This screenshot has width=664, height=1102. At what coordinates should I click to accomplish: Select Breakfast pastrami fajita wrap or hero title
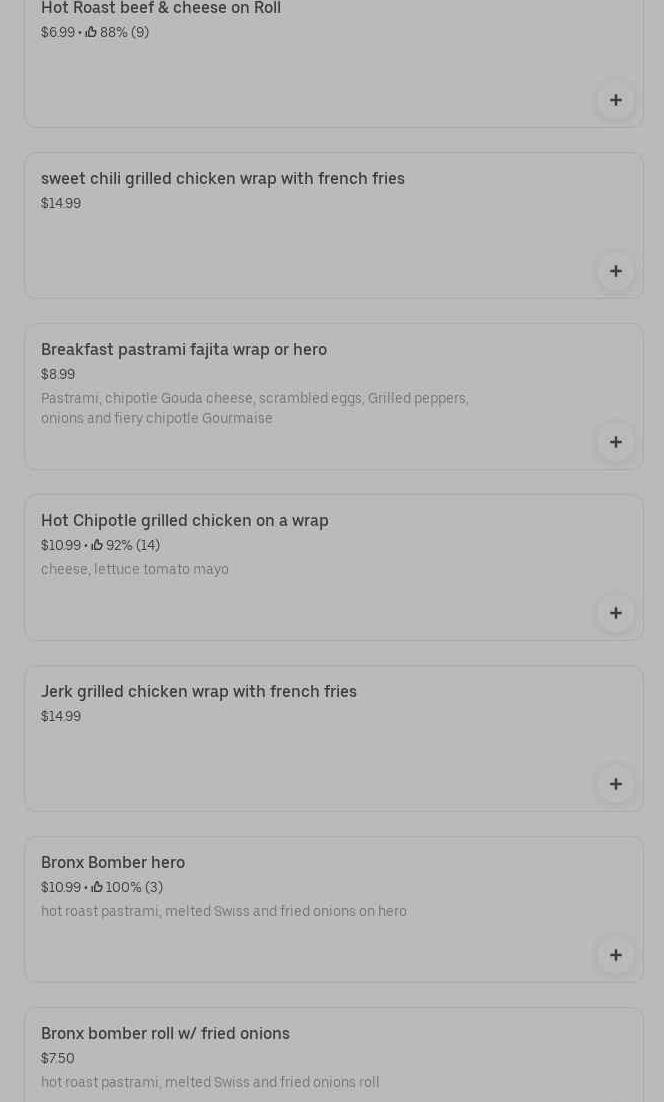tap(184, 349)
